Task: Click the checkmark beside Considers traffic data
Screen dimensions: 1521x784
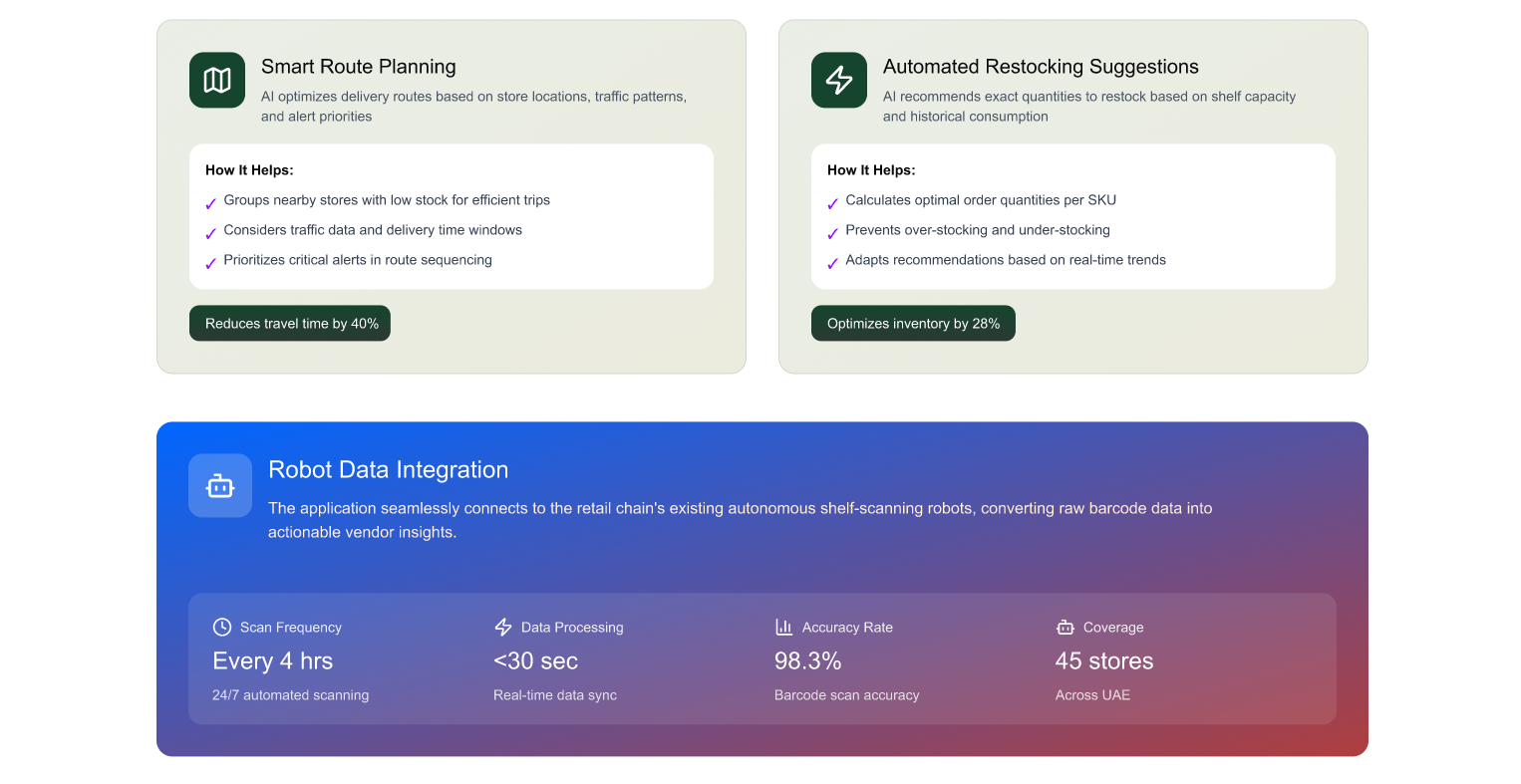Action: point(210,234)
